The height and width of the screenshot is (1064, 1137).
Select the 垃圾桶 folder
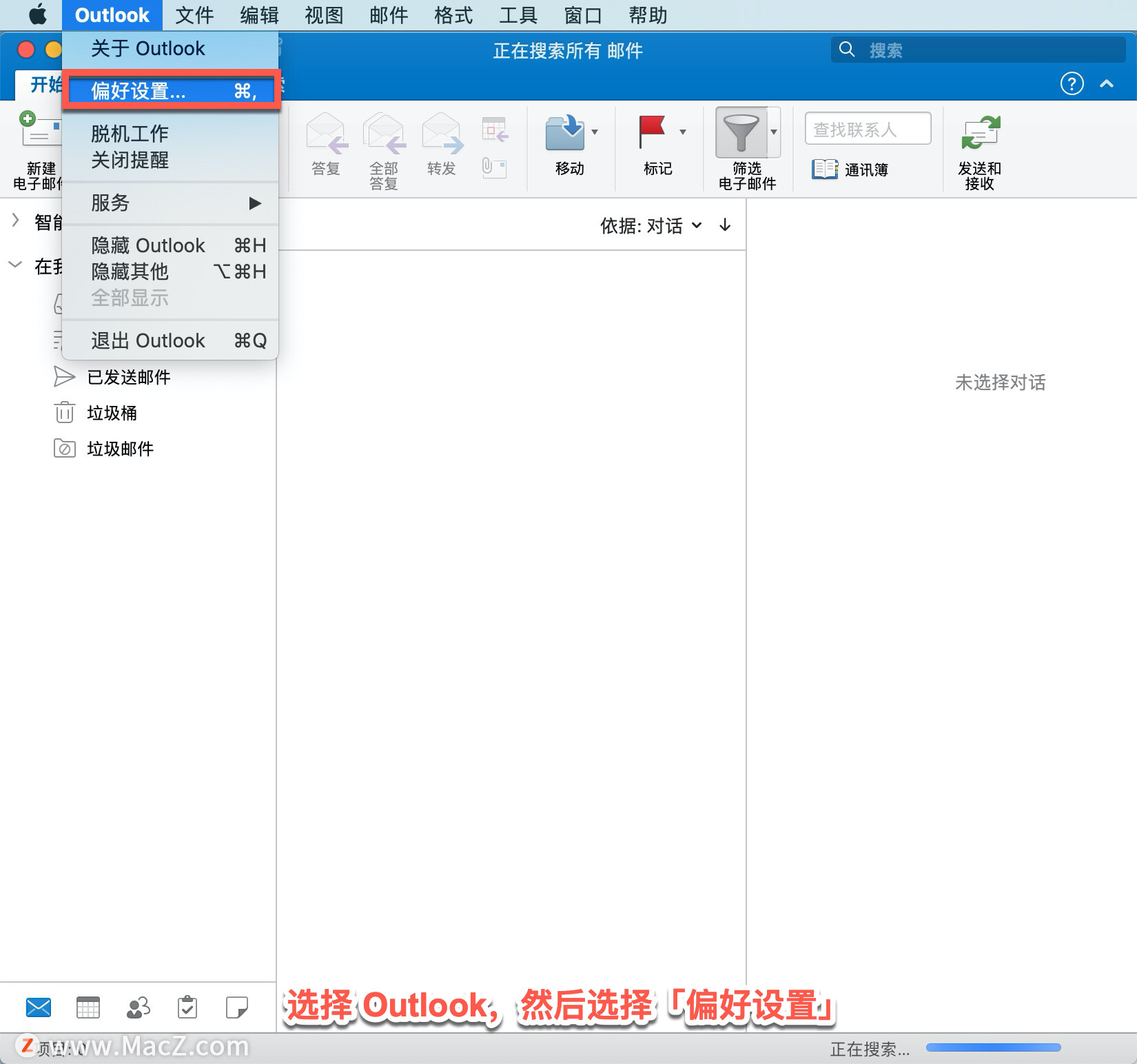[x=112, y=413]
